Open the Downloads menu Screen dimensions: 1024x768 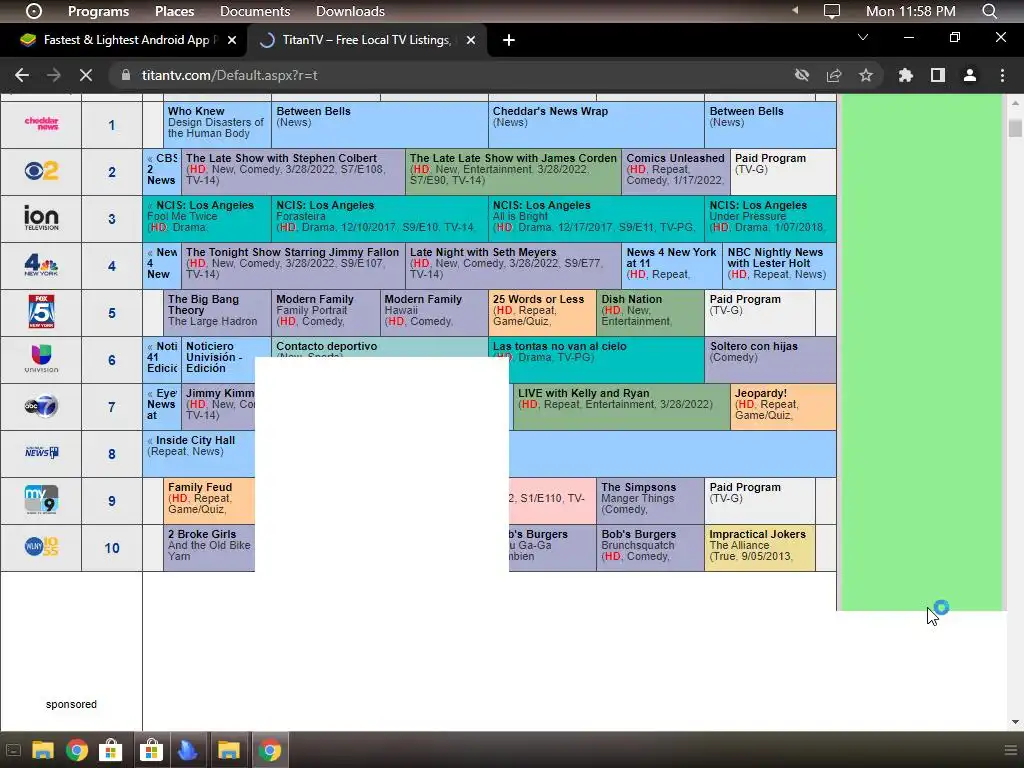point(350,11)
